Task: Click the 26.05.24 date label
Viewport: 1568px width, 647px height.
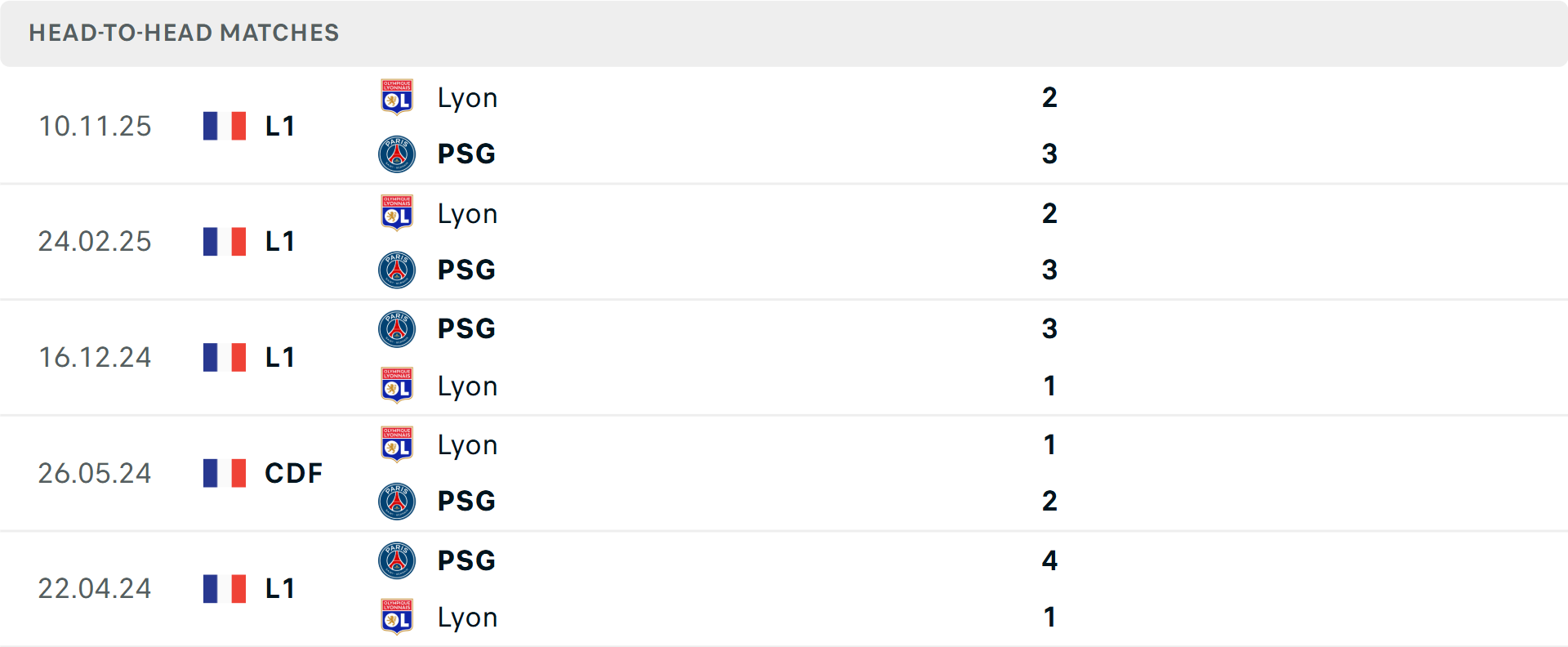Action: tap(95, 473)
